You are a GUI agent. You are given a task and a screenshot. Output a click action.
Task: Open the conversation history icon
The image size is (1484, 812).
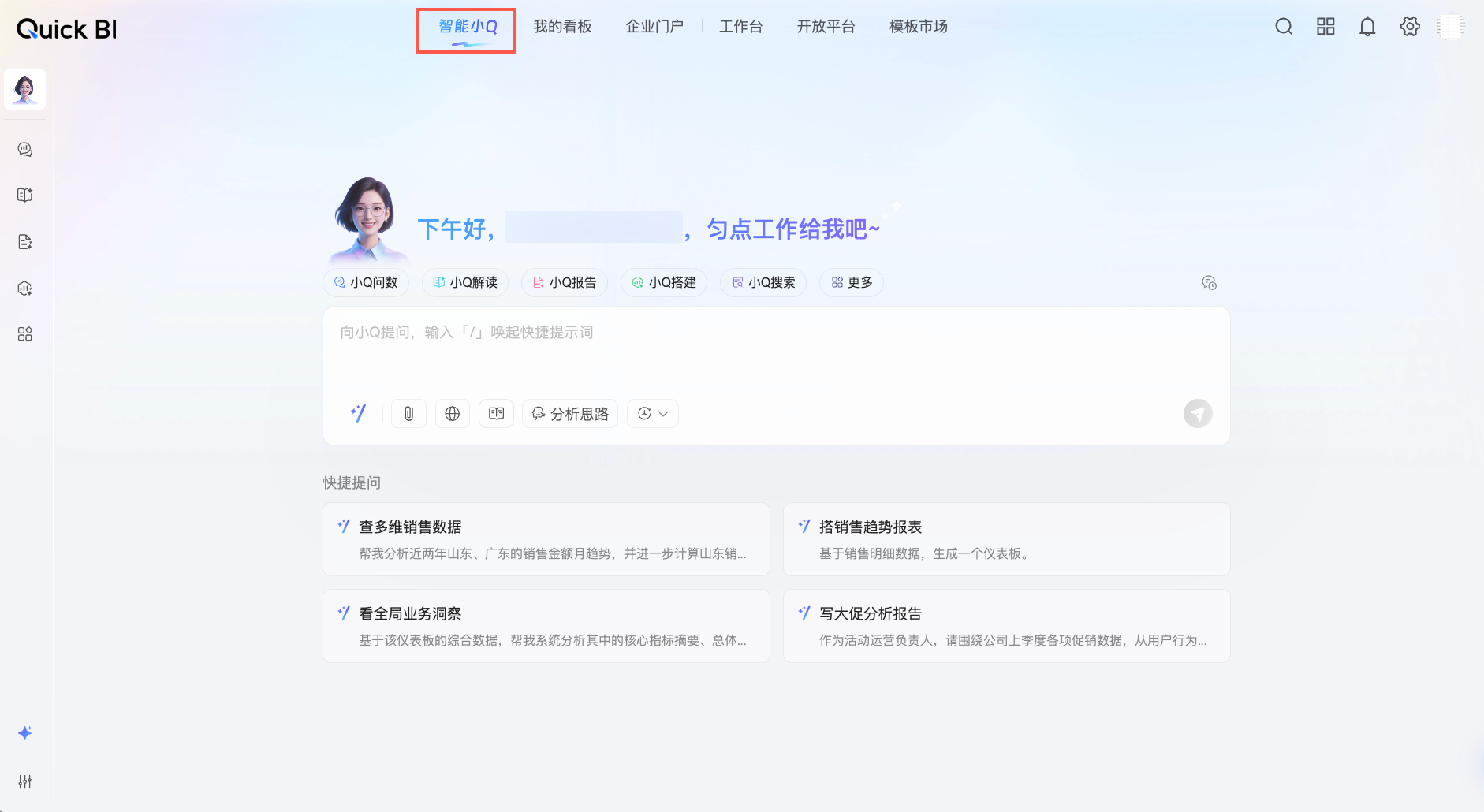[x=1209, y=283]
